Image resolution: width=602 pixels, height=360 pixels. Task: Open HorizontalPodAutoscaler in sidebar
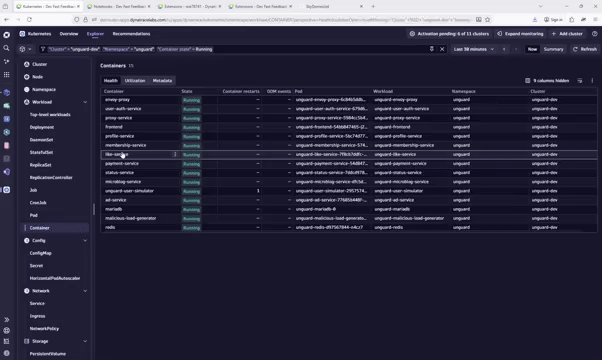coord(55,278)
